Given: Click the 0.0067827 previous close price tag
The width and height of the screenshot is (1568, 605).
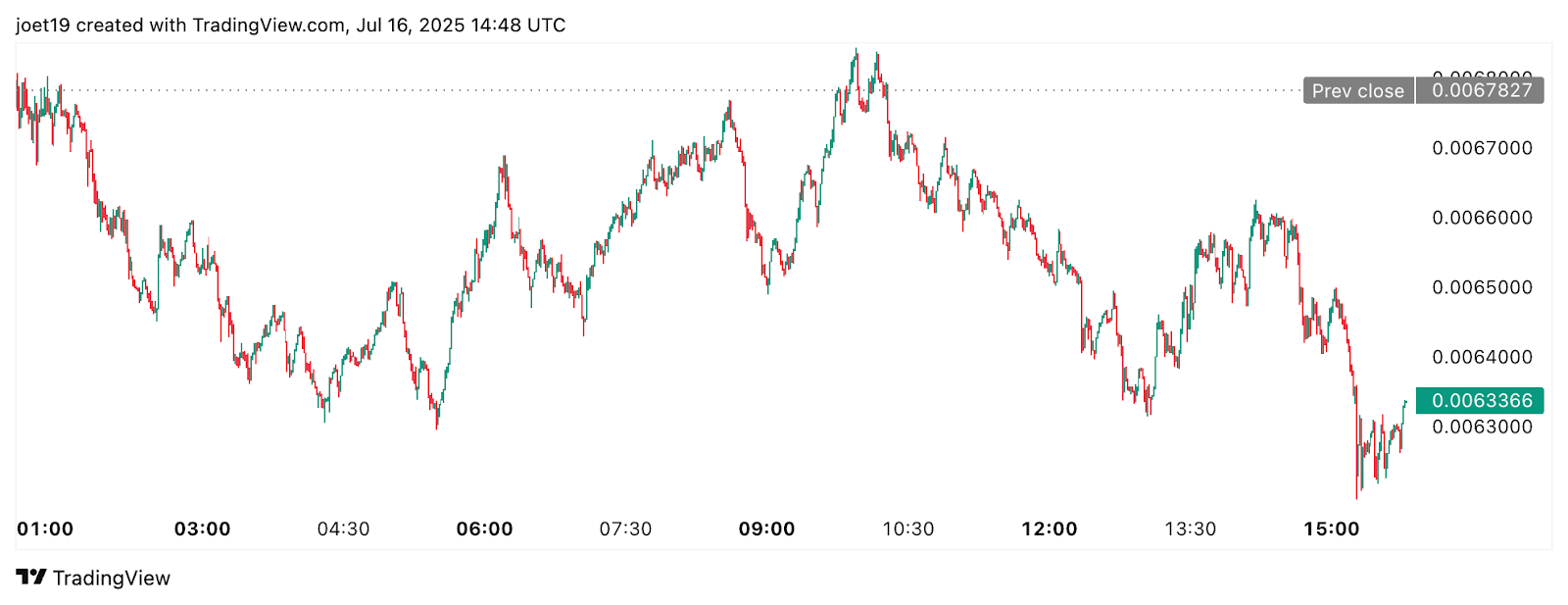Looking at the screenshot, I should point(1481,91).
